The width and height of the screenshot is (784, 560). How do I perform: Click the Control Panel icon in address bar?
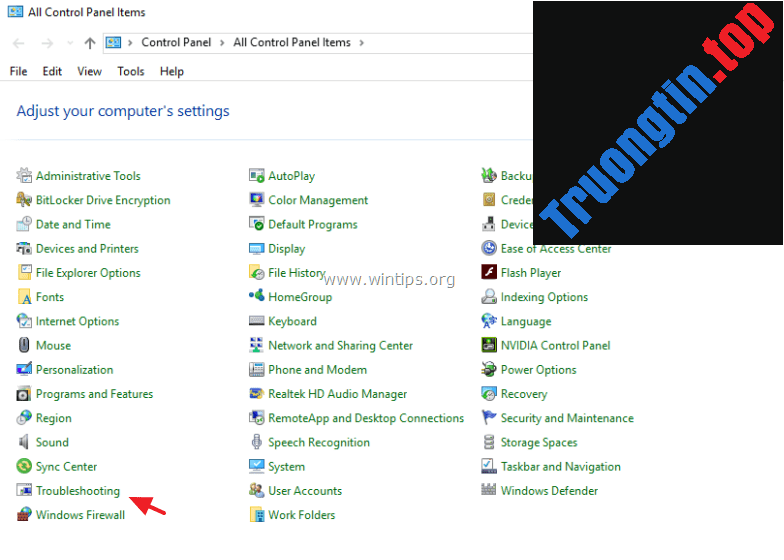pos(114,43)
